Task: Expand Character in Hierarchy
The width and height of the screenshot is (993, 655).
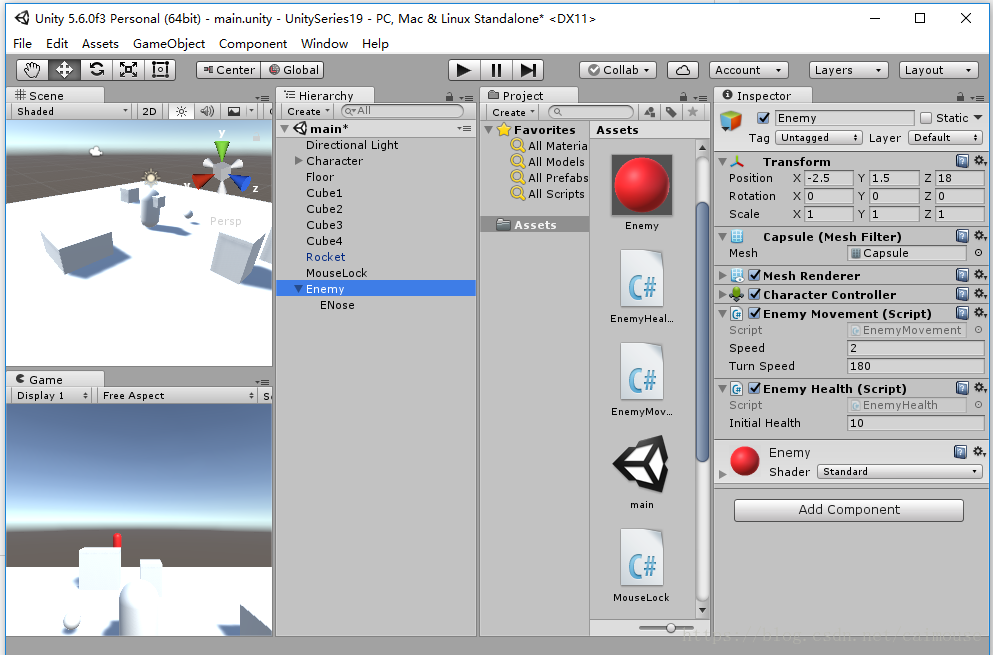Action: (x=298, y=161)
